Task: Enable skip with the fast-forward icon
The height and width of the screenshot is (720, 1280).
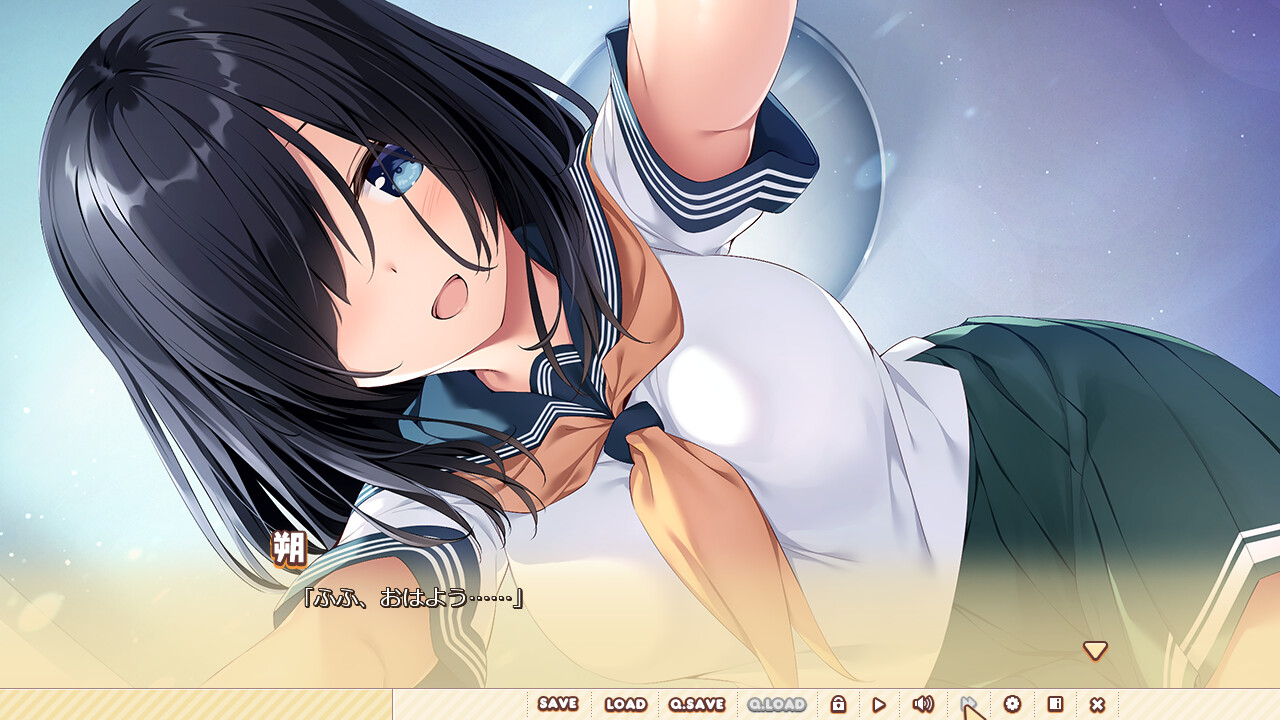Action: coord(967,704)
